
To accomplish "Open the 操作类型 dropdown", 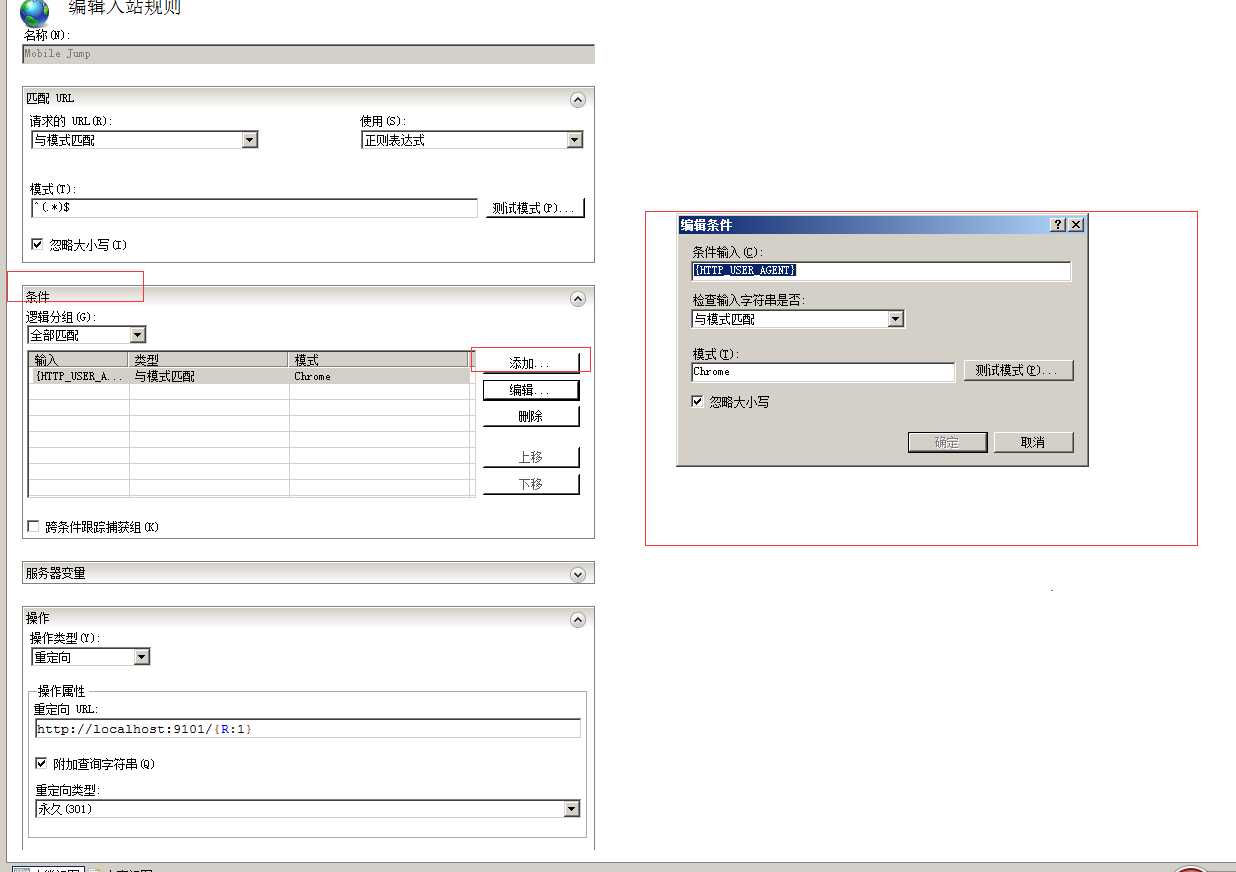I will [142, 657].
